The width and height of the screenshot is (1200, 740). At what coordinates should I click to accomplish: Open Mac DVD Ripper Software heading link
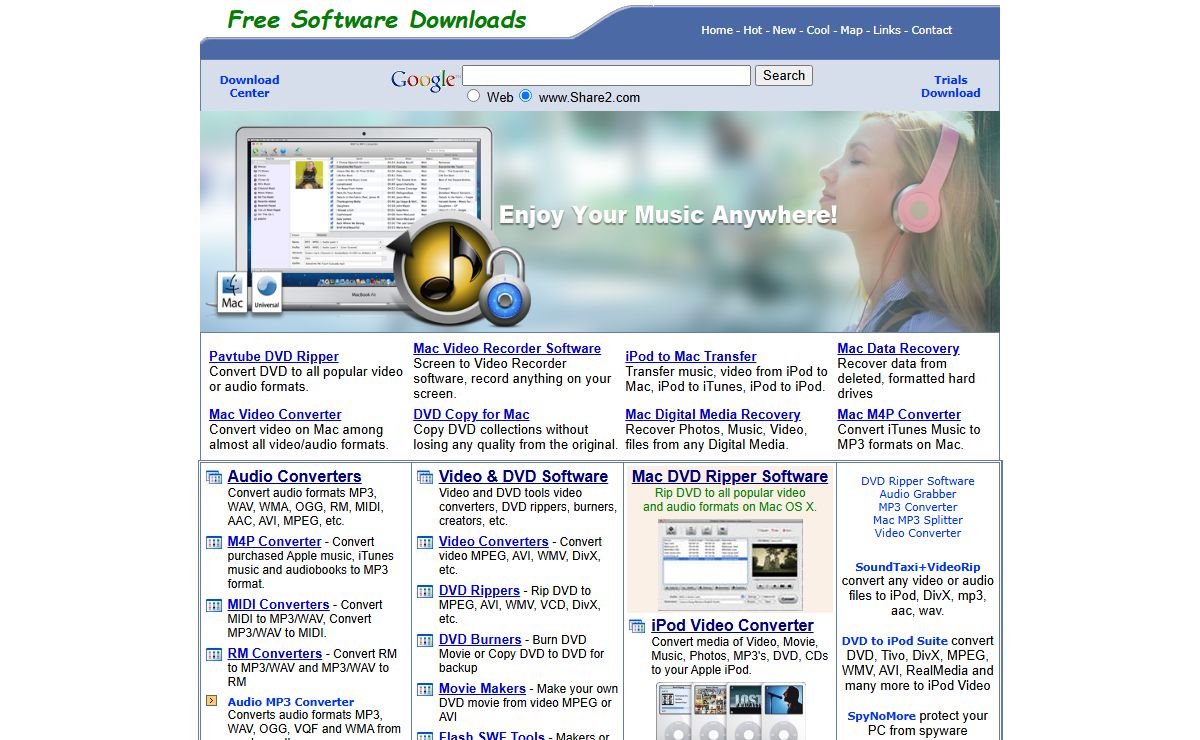point(730,476)
